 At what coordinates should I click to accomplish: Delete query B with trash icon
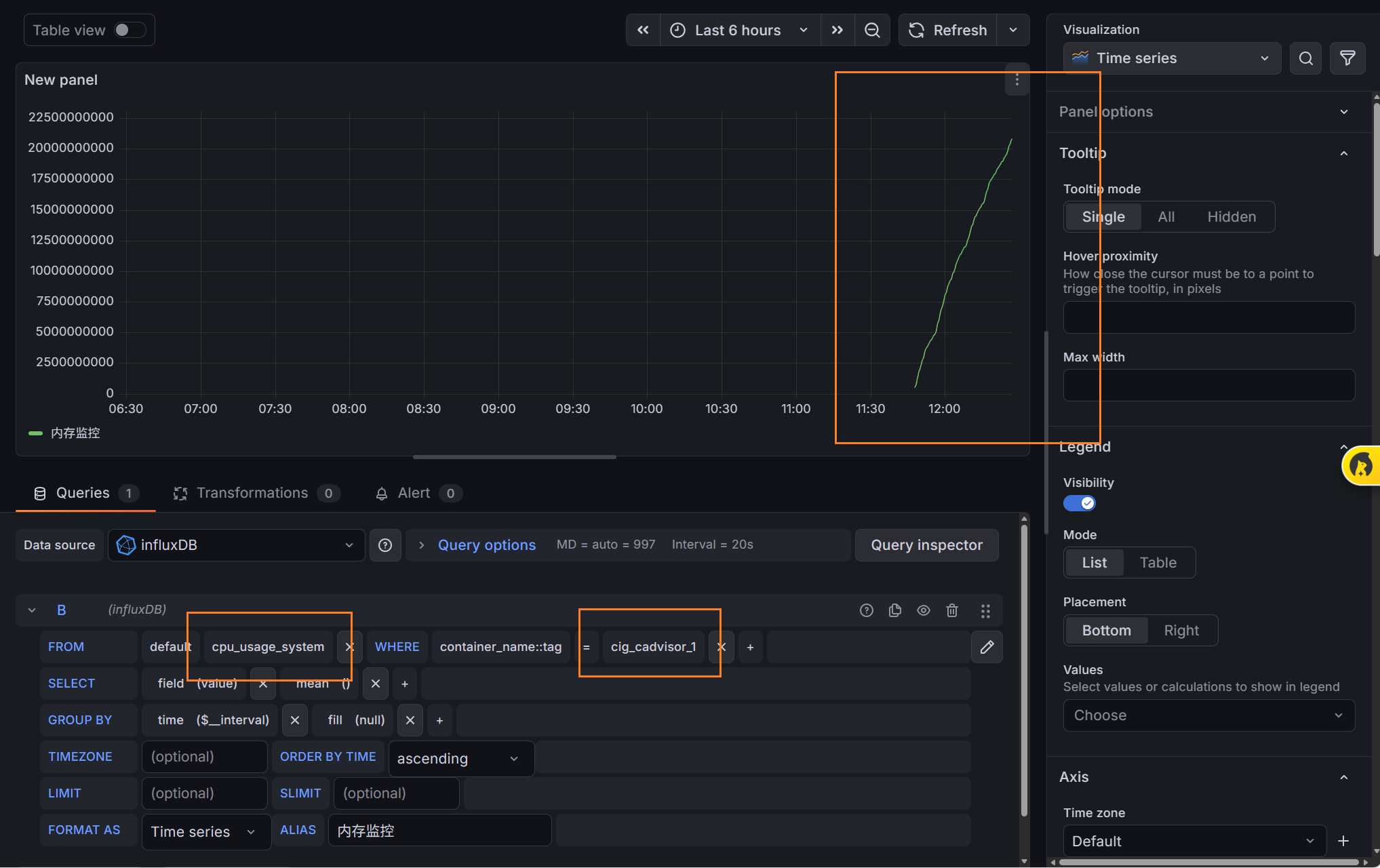[x=952, y=610]
